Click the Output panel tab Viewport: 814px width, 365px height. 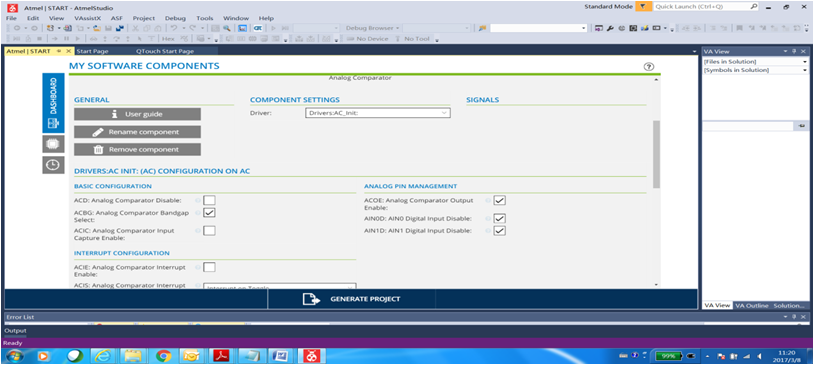click(15, 331)
